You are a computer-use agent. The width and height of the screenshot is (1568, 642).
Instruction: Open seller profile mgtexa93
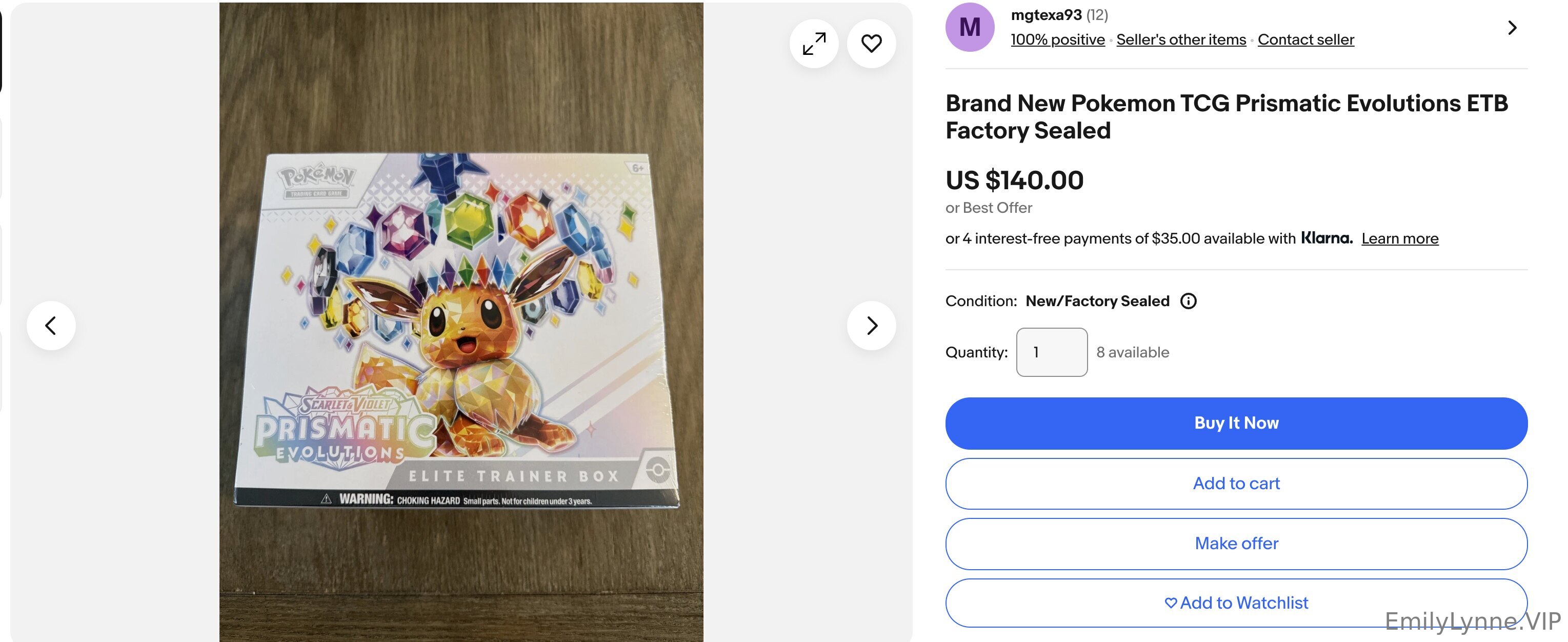[x=1046, y=15]
